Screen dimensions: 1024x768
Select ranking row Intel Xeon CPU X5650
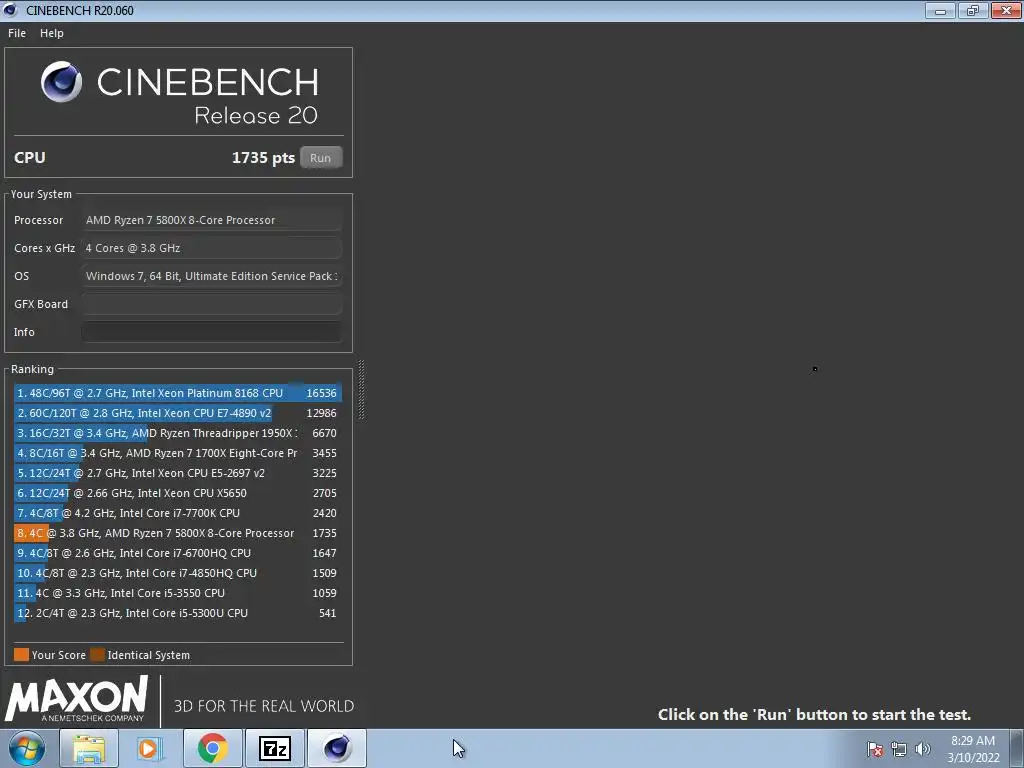coord(178,493)
